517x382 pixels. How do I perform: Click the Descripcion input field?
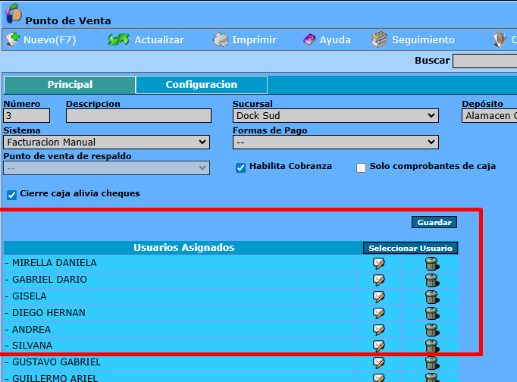click(x=139, y=116)
